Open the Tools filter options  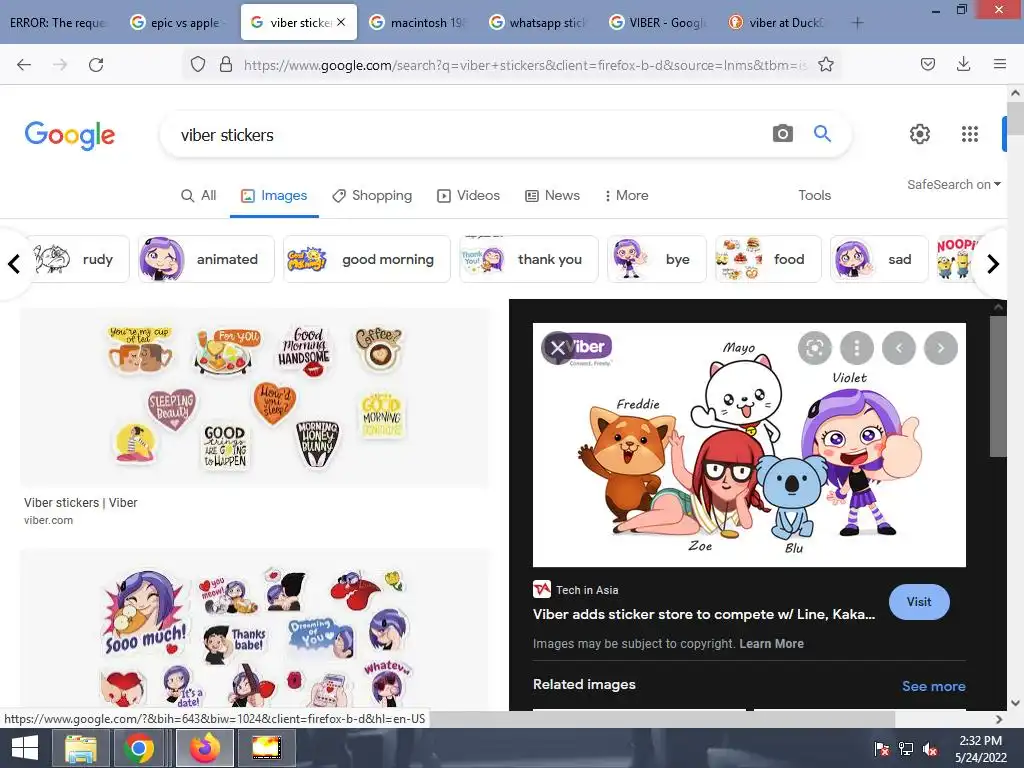[814, 195]
